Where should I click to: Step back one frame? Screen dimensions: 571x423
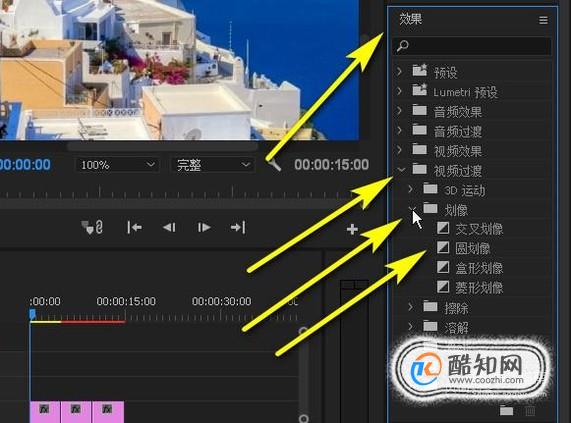coord(169,228)
